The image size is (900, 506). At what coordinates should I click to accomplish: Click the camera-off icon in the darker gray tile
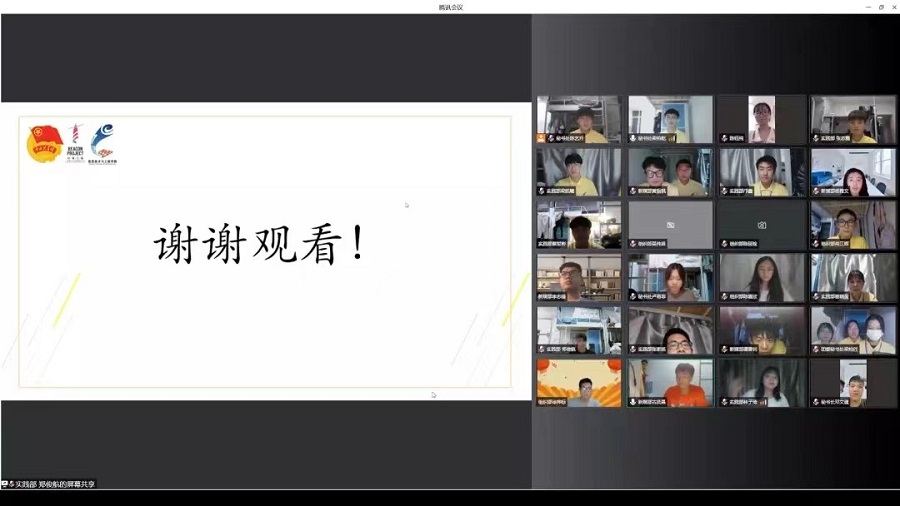point(761,225)
